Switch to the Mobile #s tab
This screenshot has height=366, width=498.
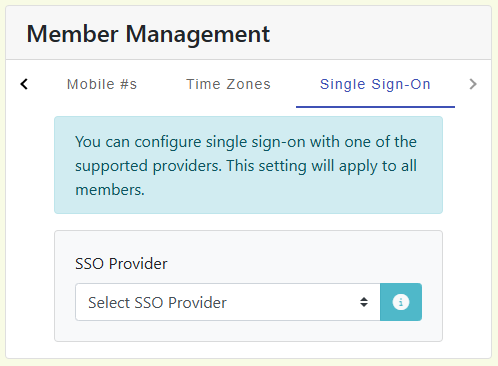pos(102,84)
